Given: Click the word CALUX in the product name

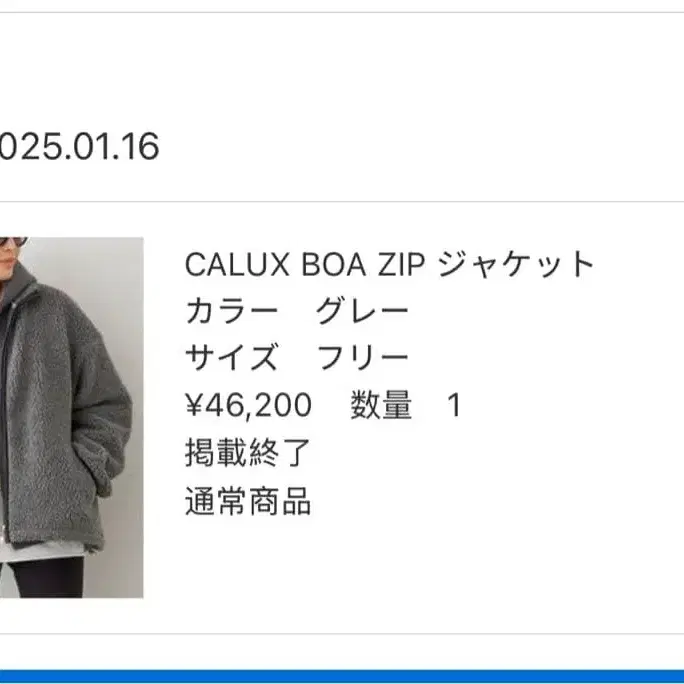Looking at the screenshot, I should point(237,265).
